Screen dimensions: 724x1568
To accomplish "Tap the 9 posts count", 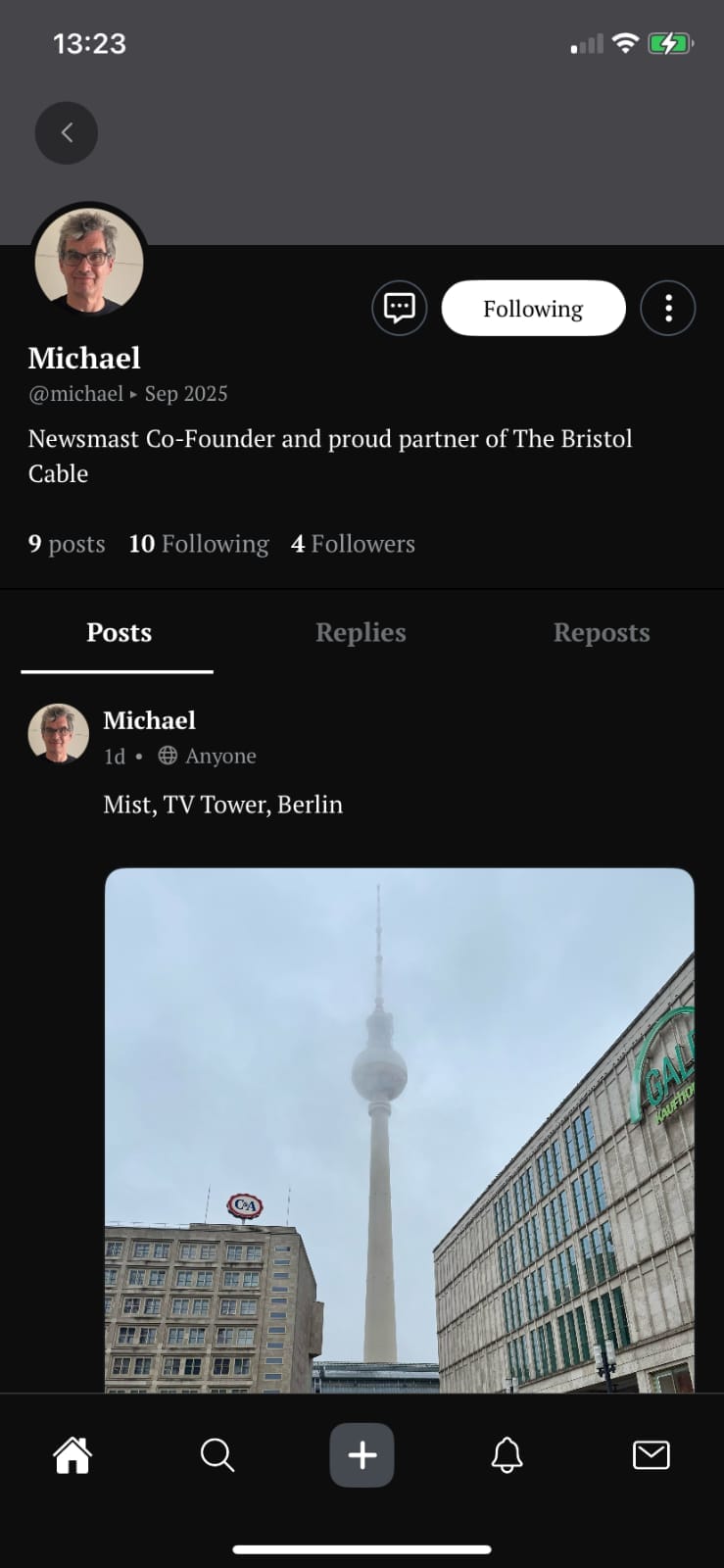I will 67,544.
